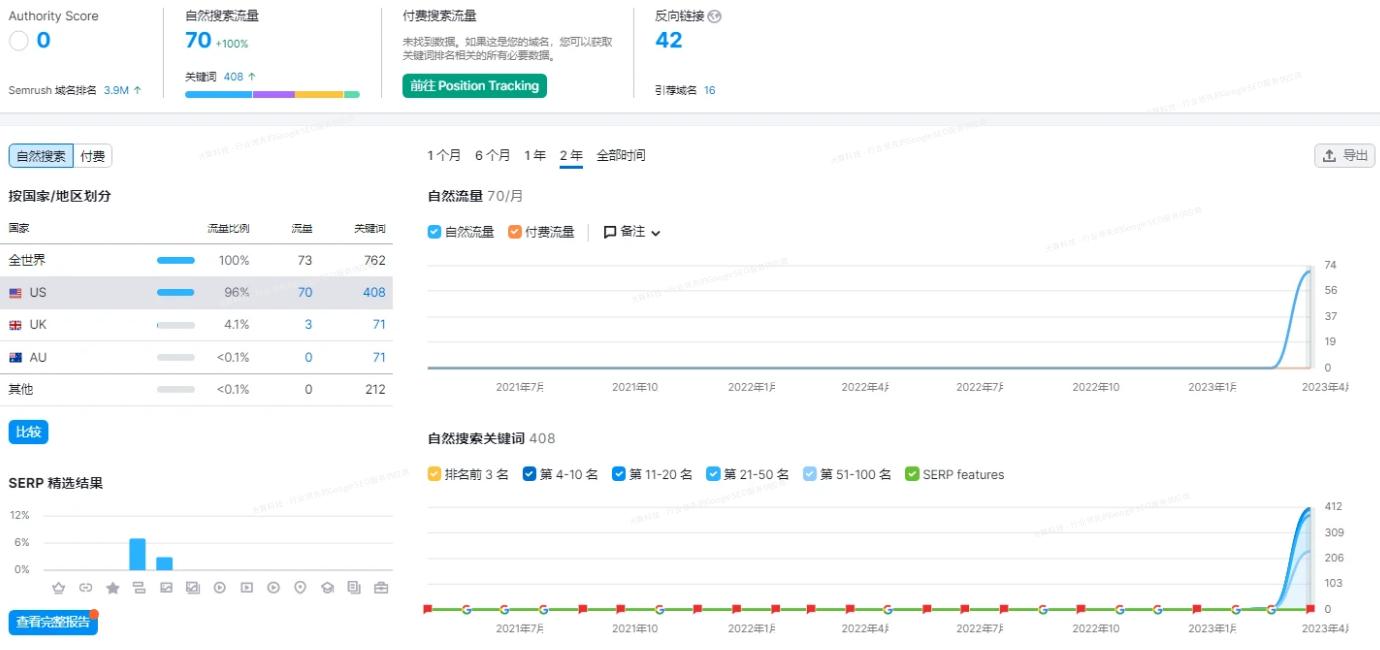Click the local pack location pin icon
This screenshot has width=1380, height=650.
tap(300, 588)
